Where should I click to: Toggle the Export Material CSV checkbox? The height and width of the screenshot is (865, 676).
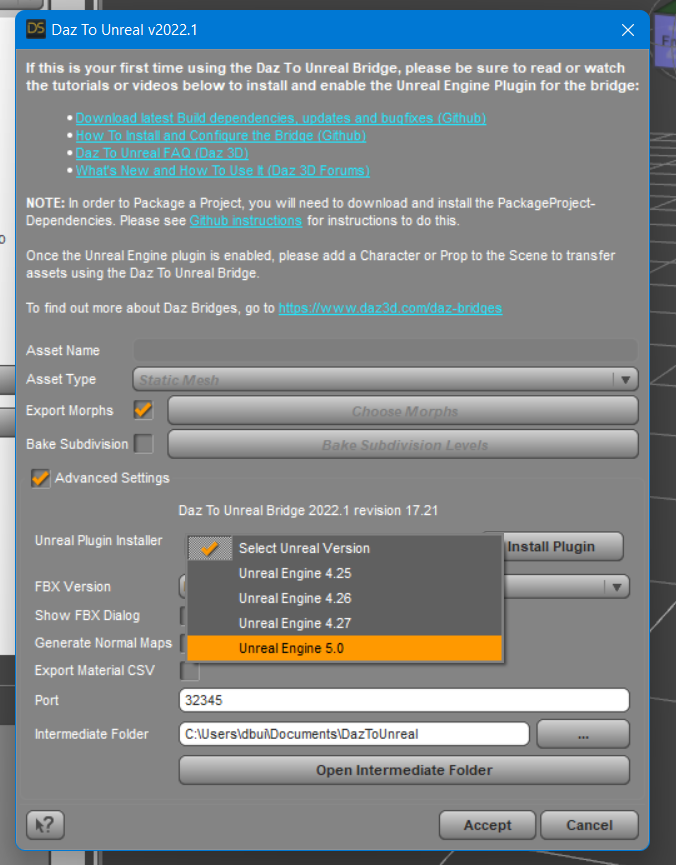(189, 670)
